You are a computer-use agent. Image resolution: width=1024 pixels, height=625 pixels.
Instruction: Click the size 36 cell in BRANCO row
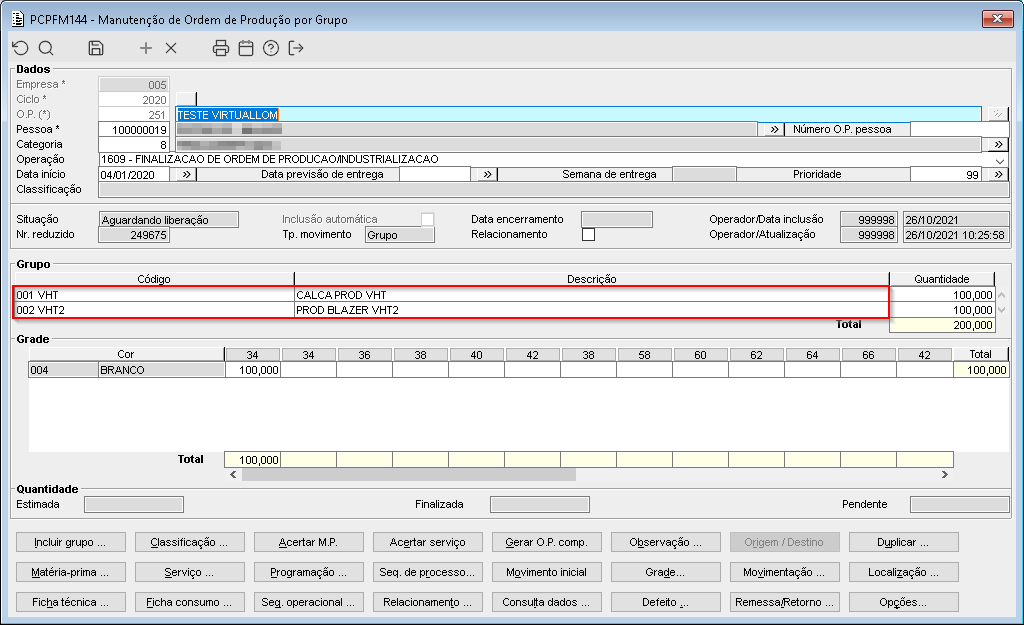[364, 370]
